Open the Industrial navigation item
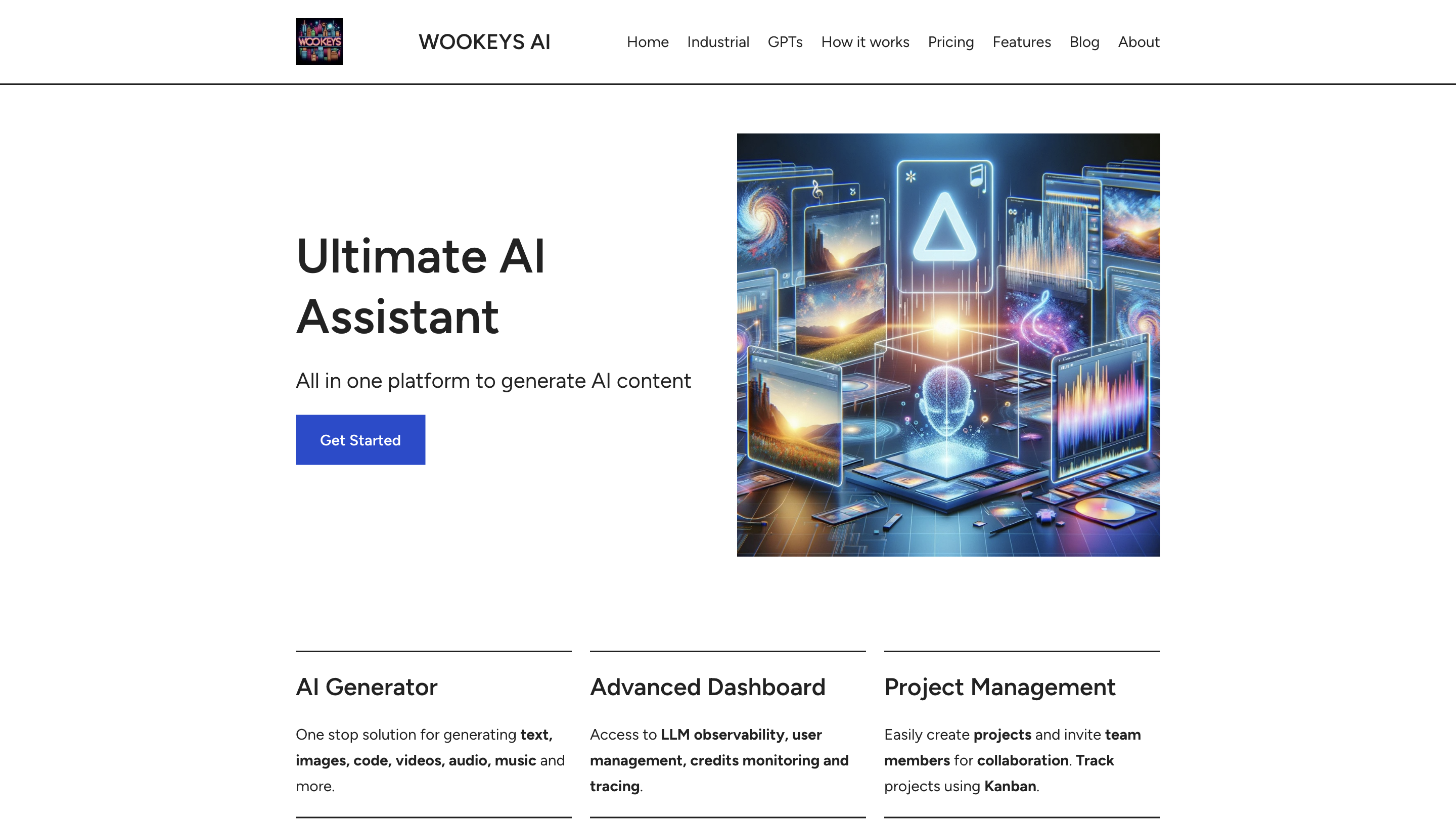1456x819 pixels. point(718,42)
